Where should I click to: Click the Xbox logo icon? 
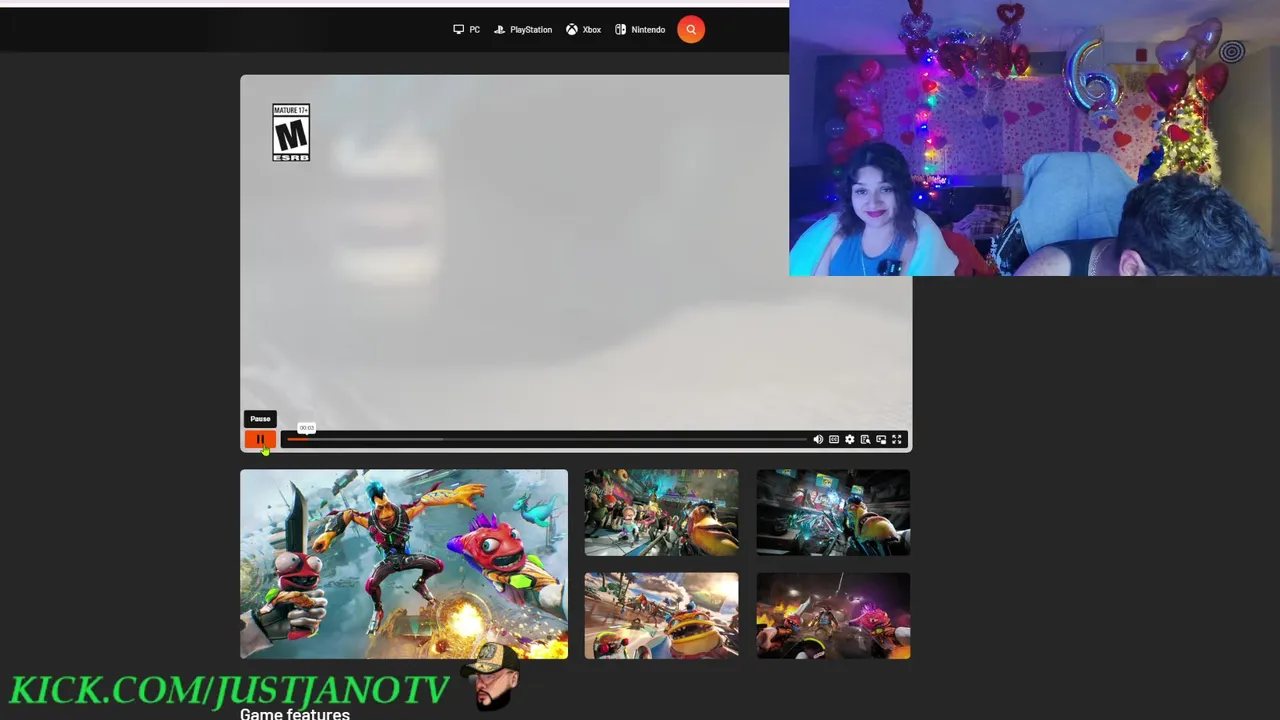coord(571,30)
